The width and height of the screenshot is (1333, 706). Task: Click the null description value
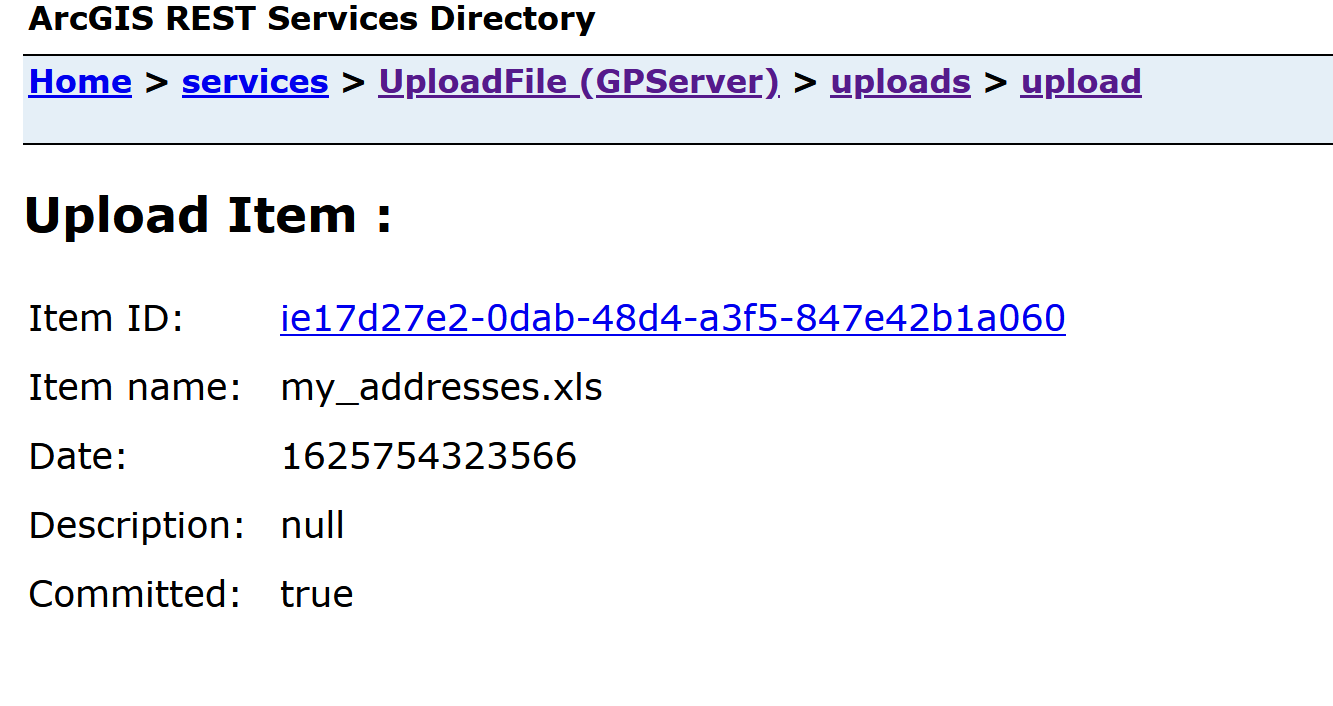312,525
